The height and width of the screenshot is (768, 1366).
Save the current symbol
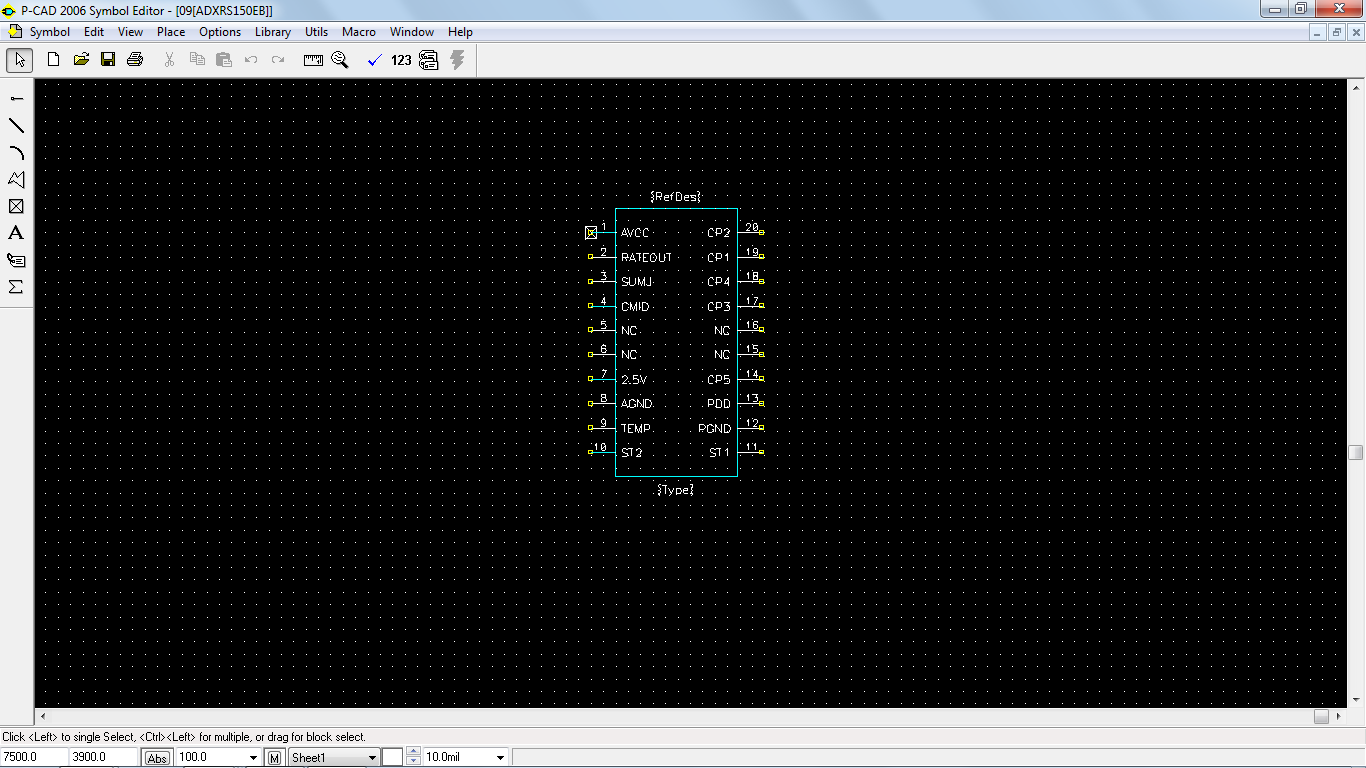(108, 60)
